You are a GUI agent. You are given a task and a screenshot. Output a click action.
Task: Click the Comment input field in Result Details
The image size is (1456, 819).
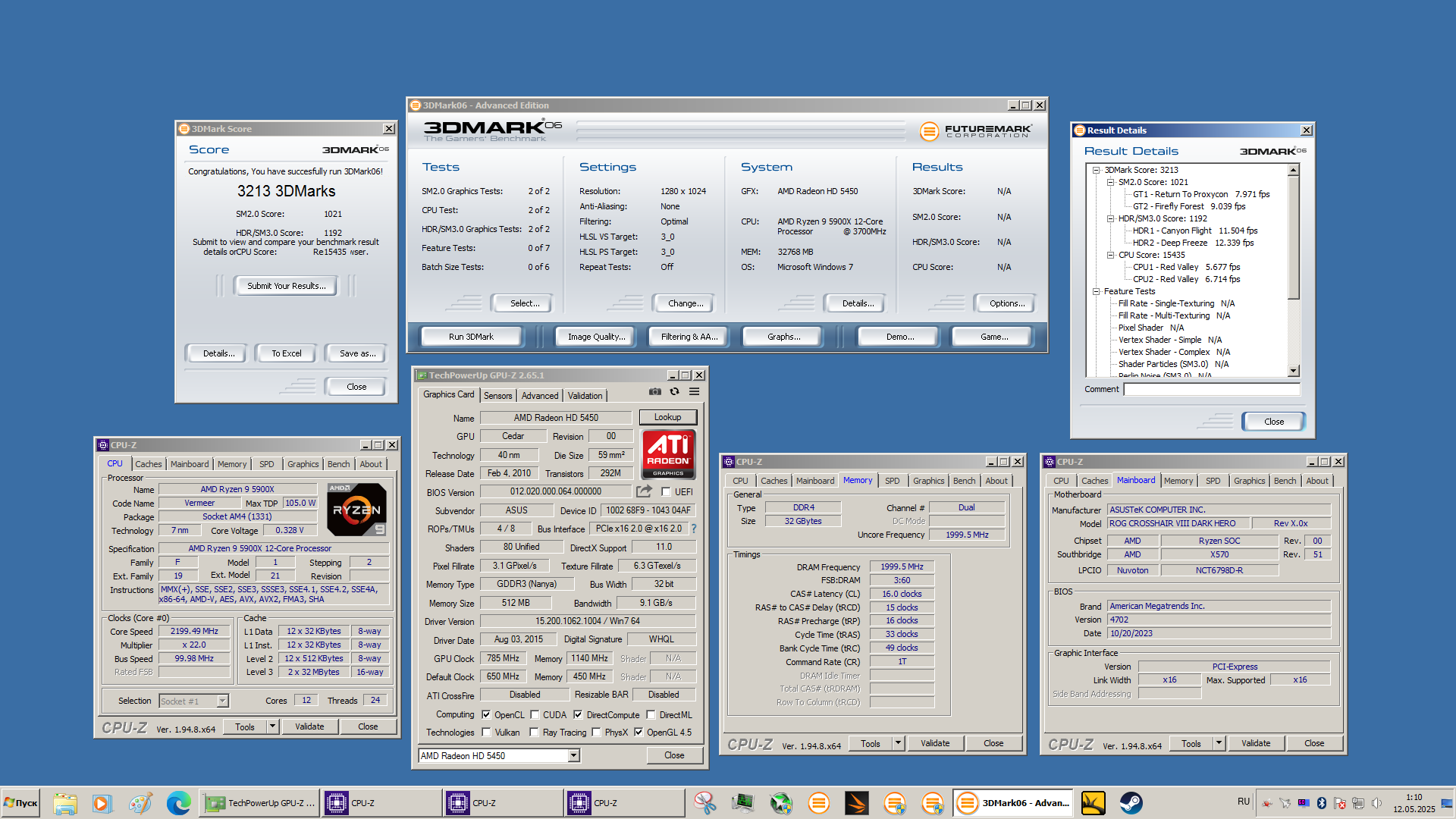click(x=1212, y=388)
